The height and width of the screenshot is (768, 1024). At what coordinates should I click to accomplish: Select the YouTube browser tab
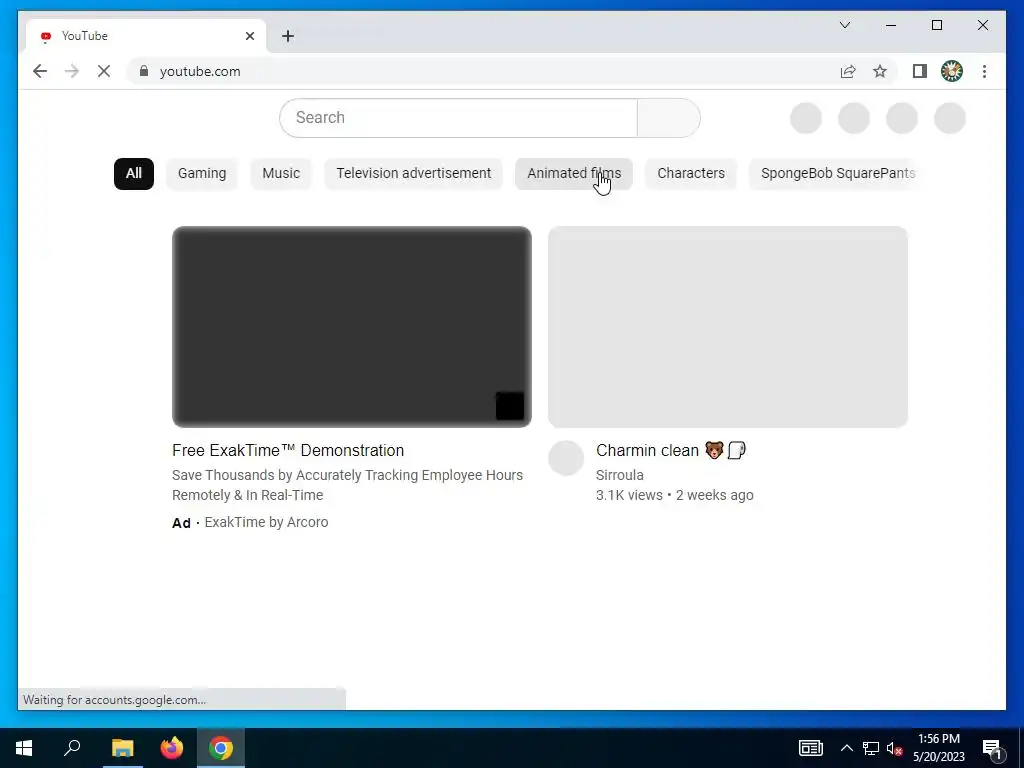pos(146,36)
